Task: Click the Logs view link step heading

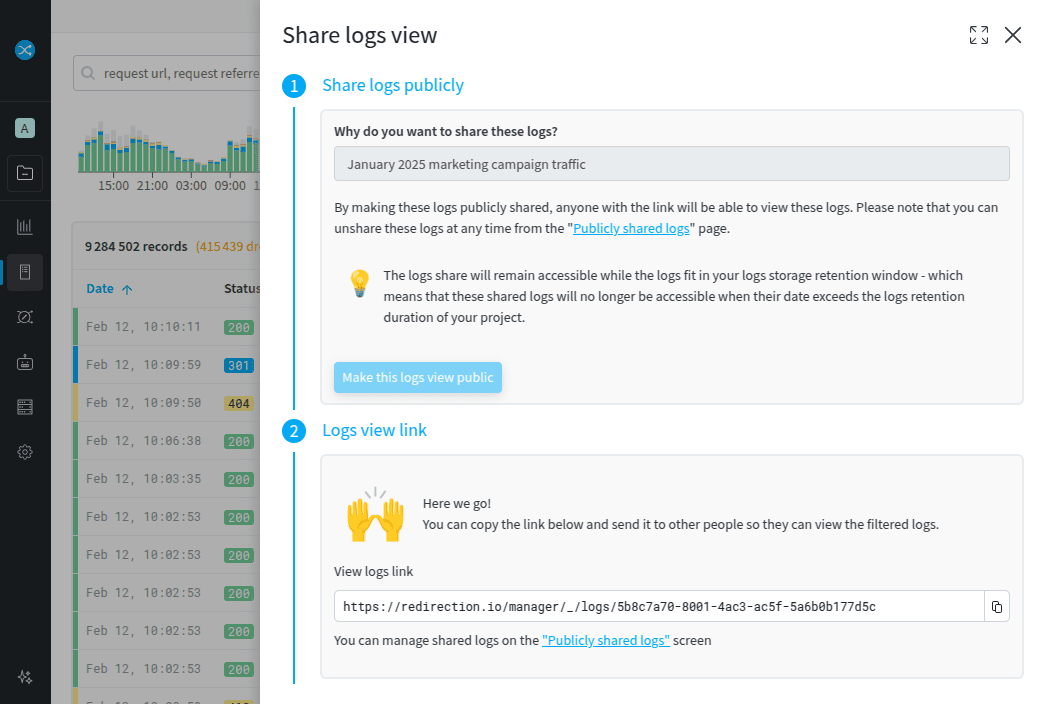Action: (374, 431)
